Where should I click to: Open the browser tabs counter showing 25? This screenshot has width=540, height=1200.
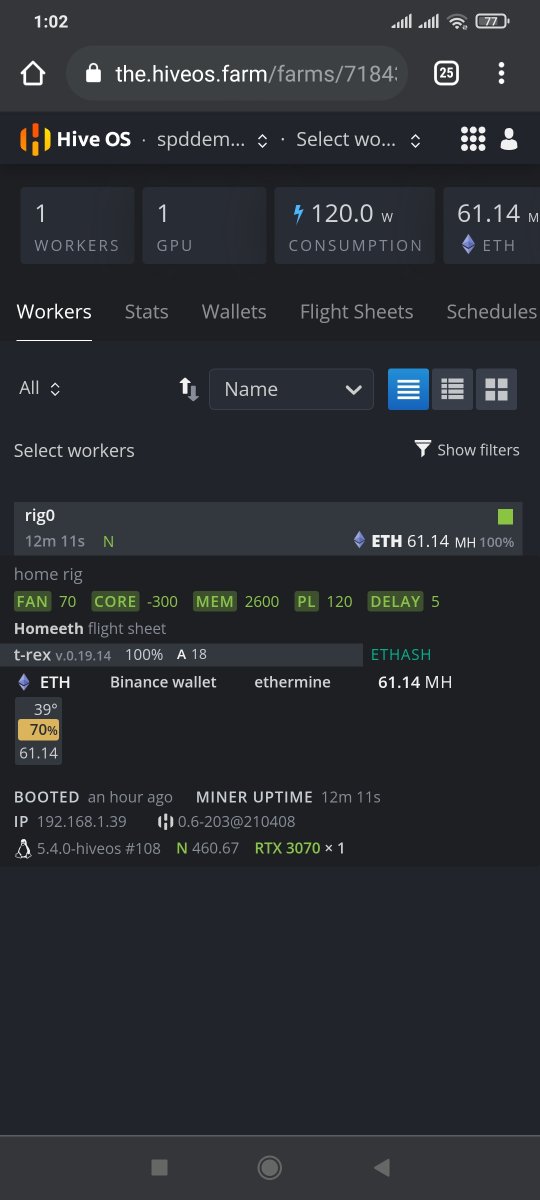(x=446, y=73)
